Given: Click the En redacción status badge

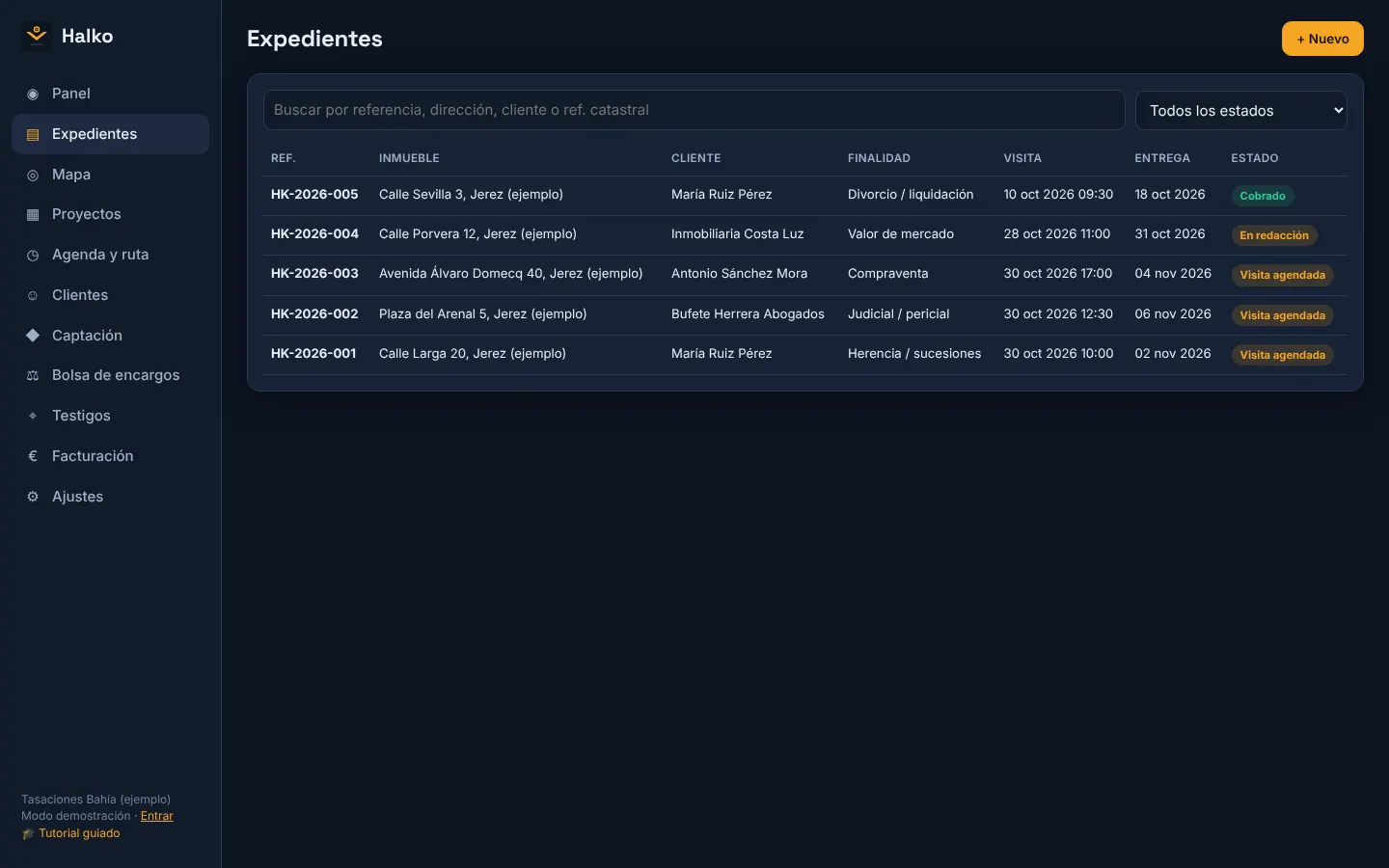Looking at the screenshot, I should (1274, 235).
